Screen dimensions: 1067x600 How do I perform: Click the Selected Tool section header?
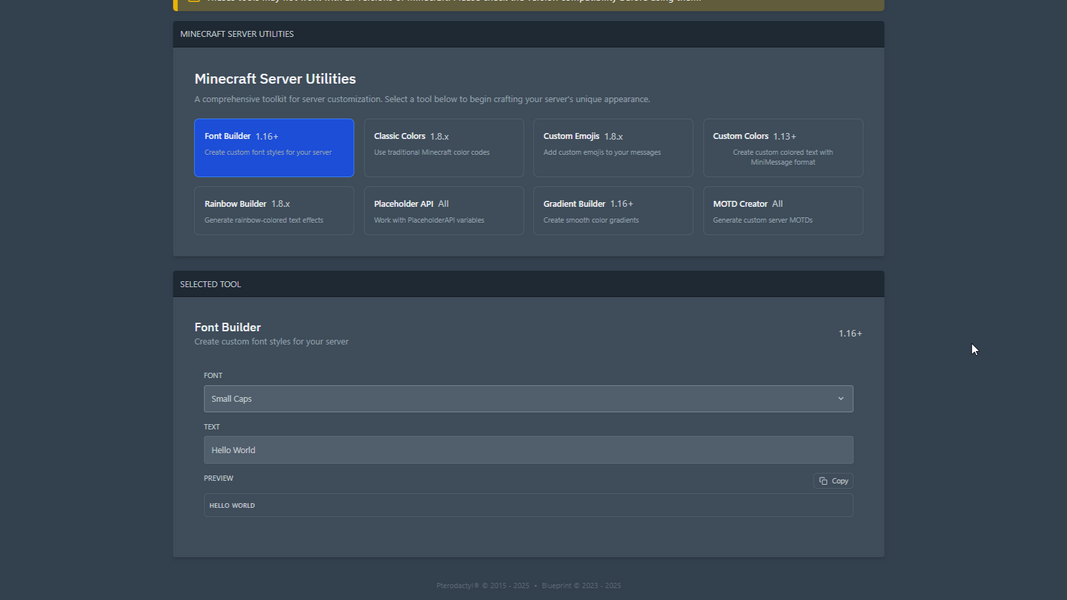coord(528,284)
